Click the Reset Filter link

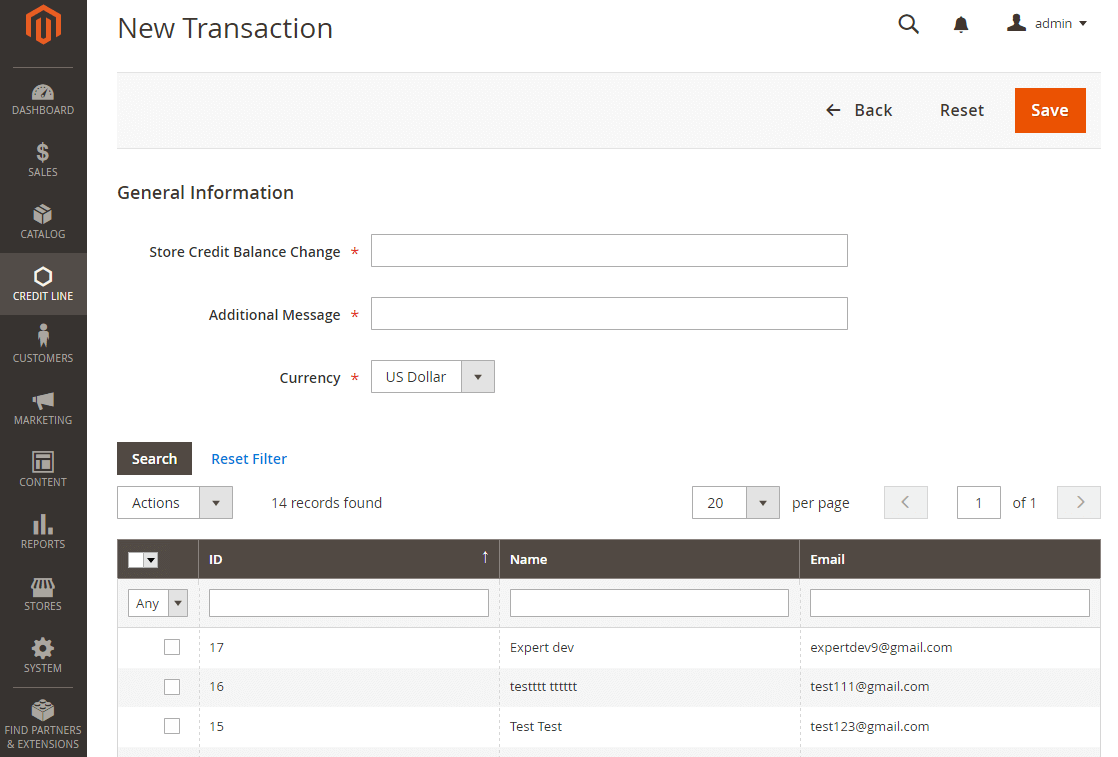tap(249, 459)
